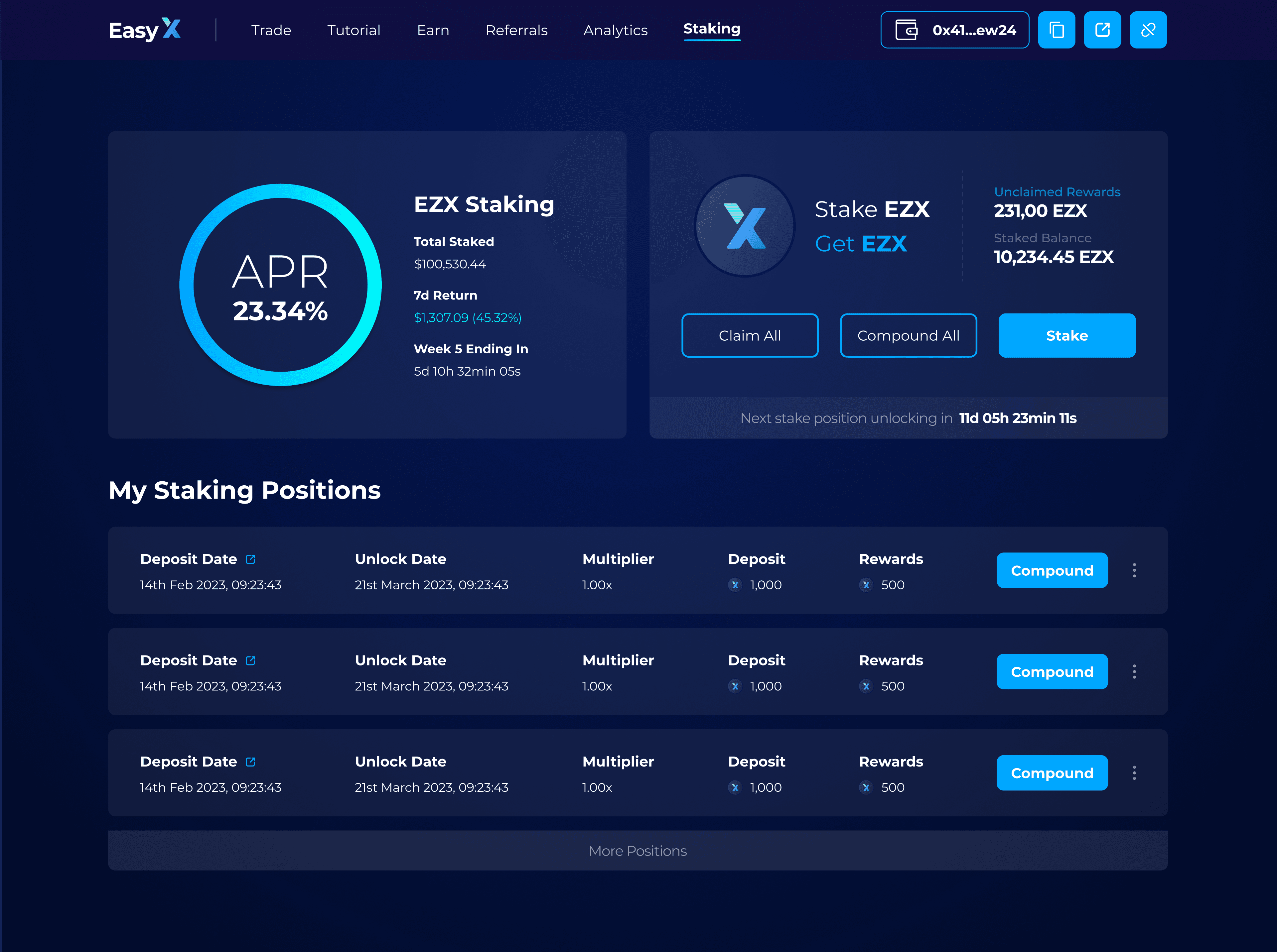The width and height of the screenshot is (1277, 952).
Task: Open first position's Deposit Date external link icon
Action: [x=250, y=559]
